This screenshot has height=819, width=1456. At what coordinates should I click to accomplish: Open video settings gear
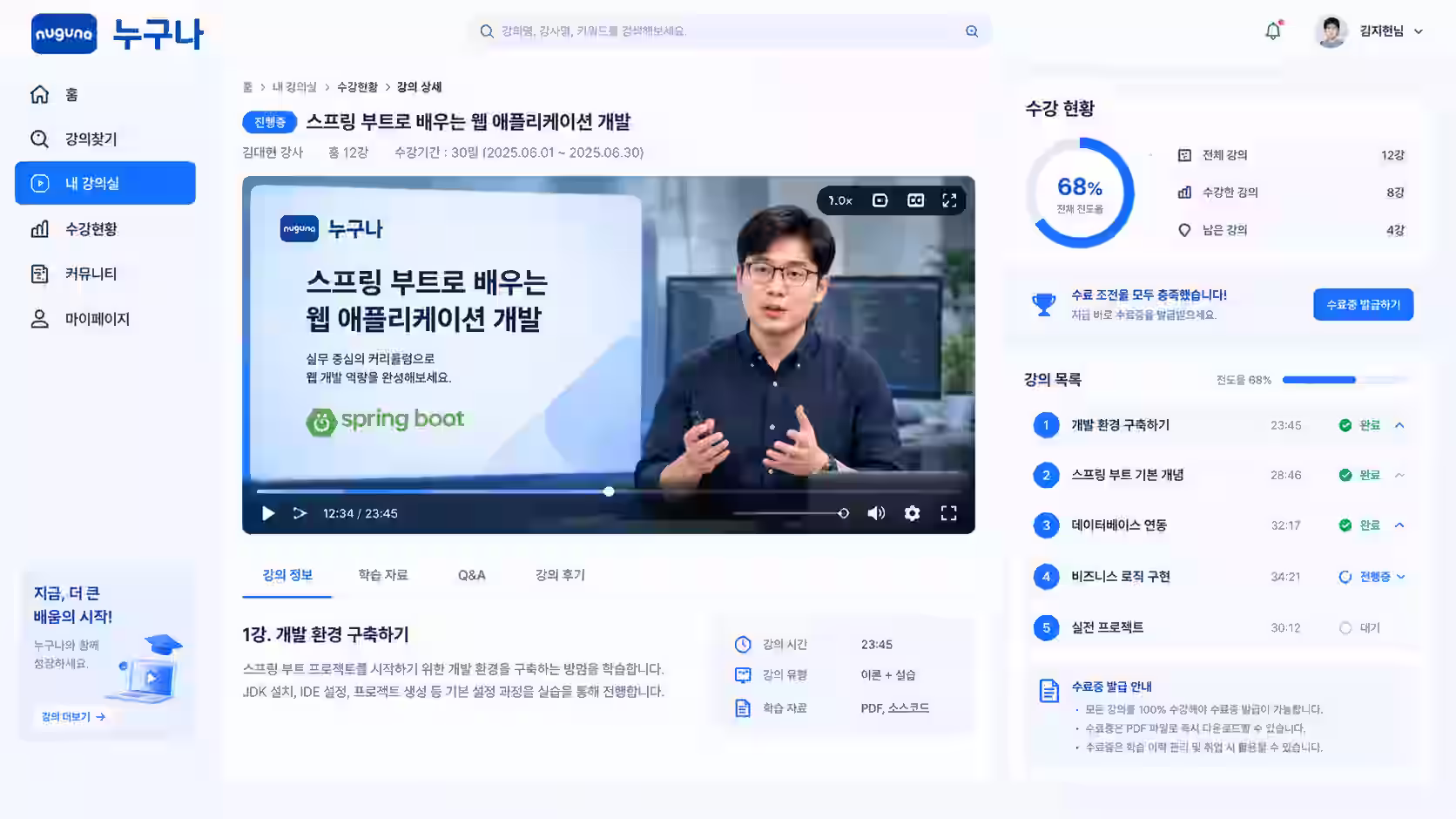point(912,513)
